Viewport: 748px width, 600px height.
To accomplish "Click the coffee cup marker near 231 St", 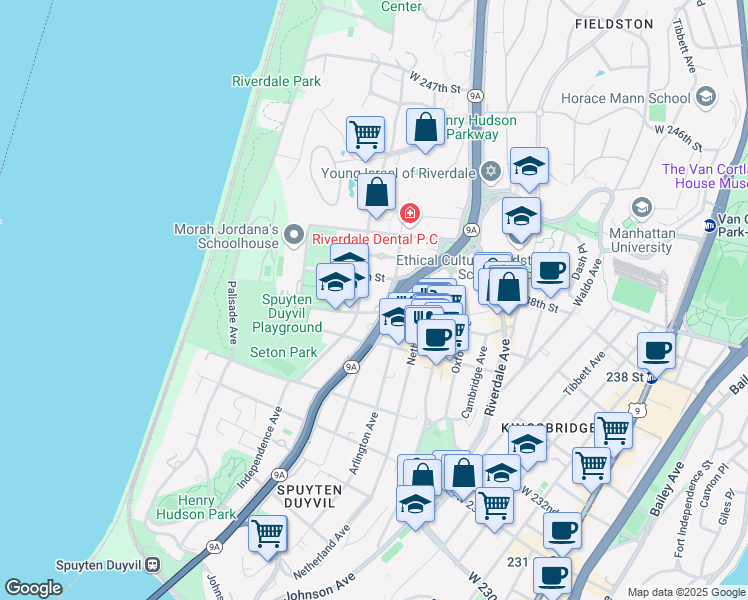I will pos(562,532).
